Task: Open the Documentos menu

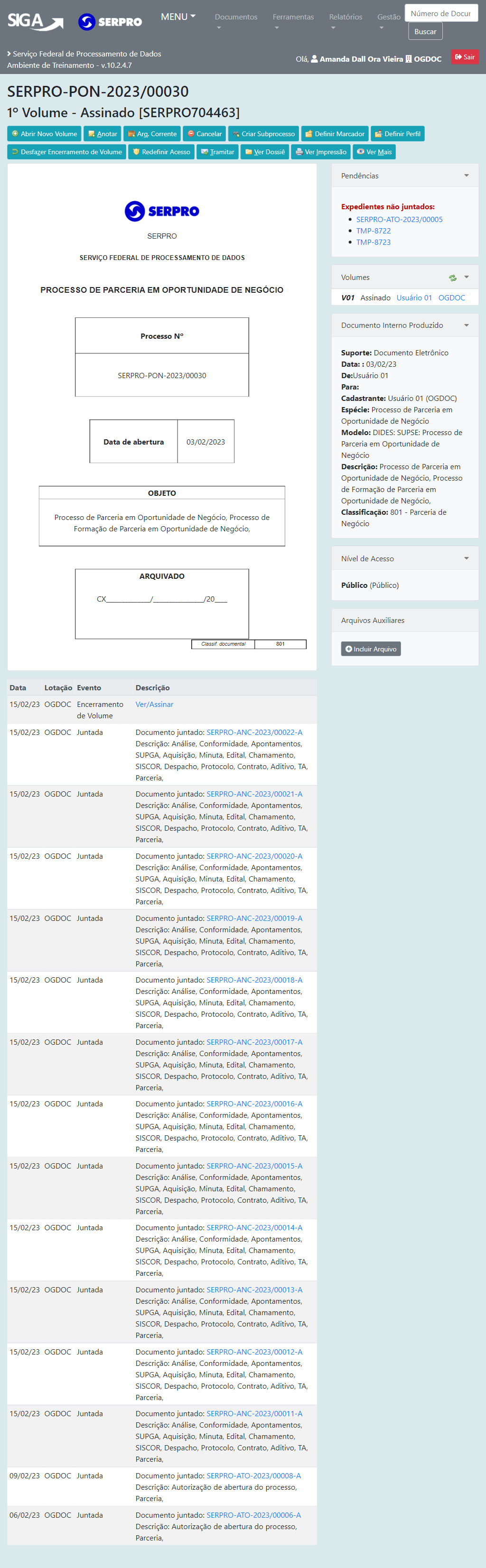Action: click(236, 21)
